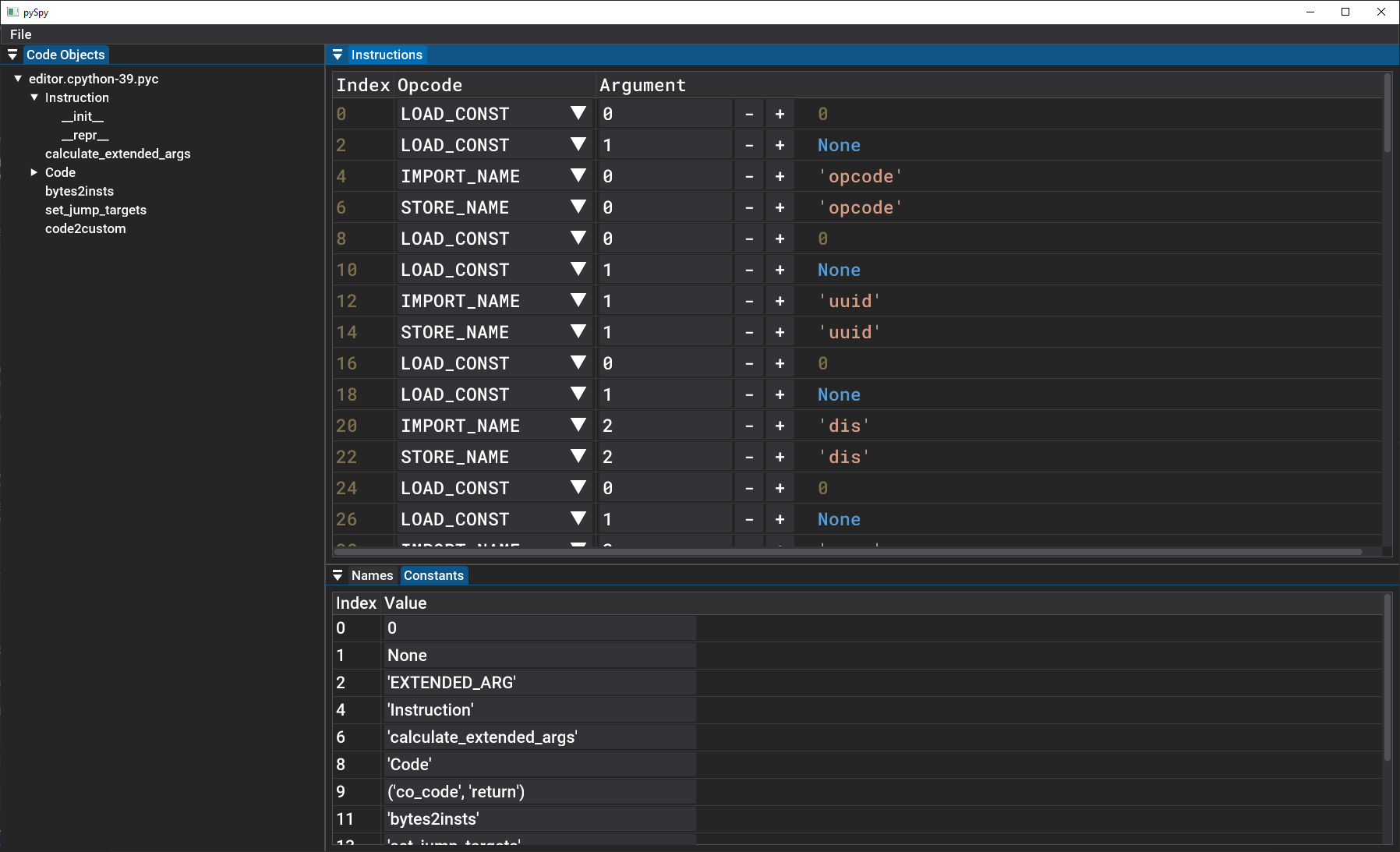1400x852 pixels.
Task: Increment argument of instruction index 4
Action: pos(780,176)
